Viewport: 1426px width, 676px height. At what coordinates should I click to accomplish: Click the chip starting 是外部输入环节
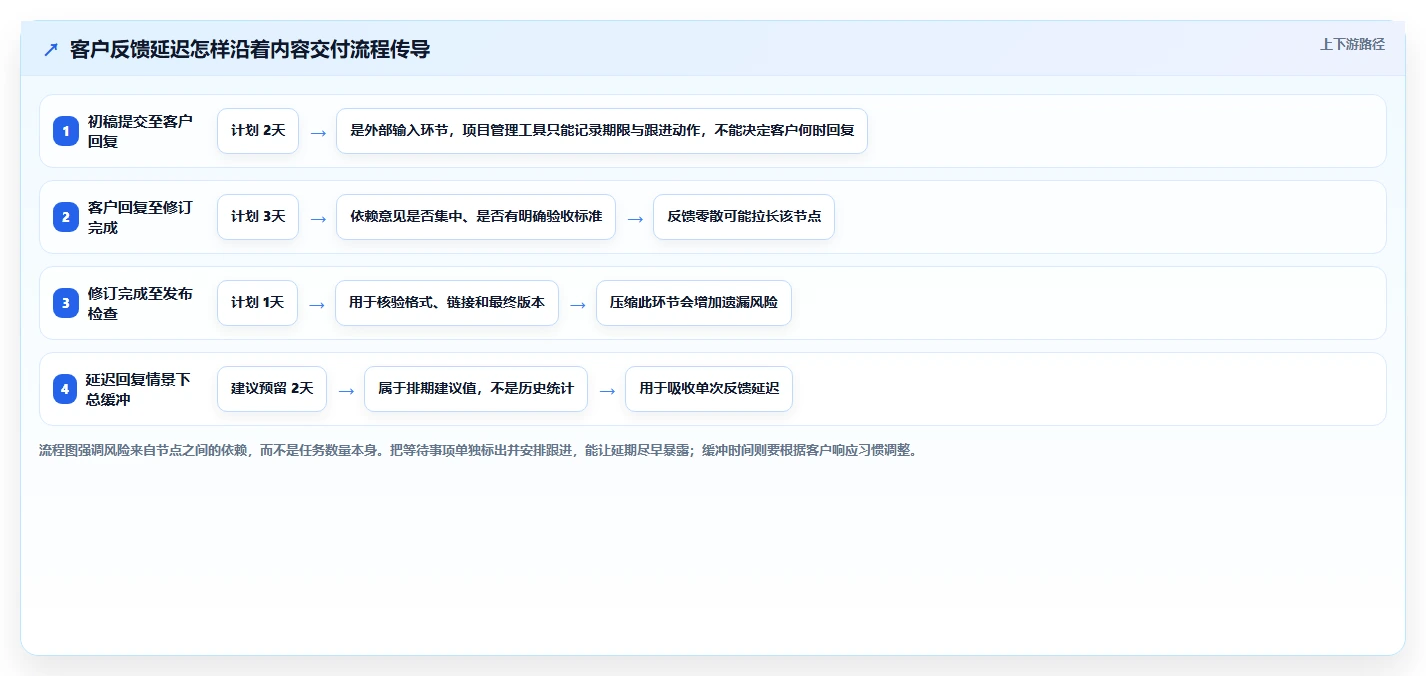pos(602,131)
